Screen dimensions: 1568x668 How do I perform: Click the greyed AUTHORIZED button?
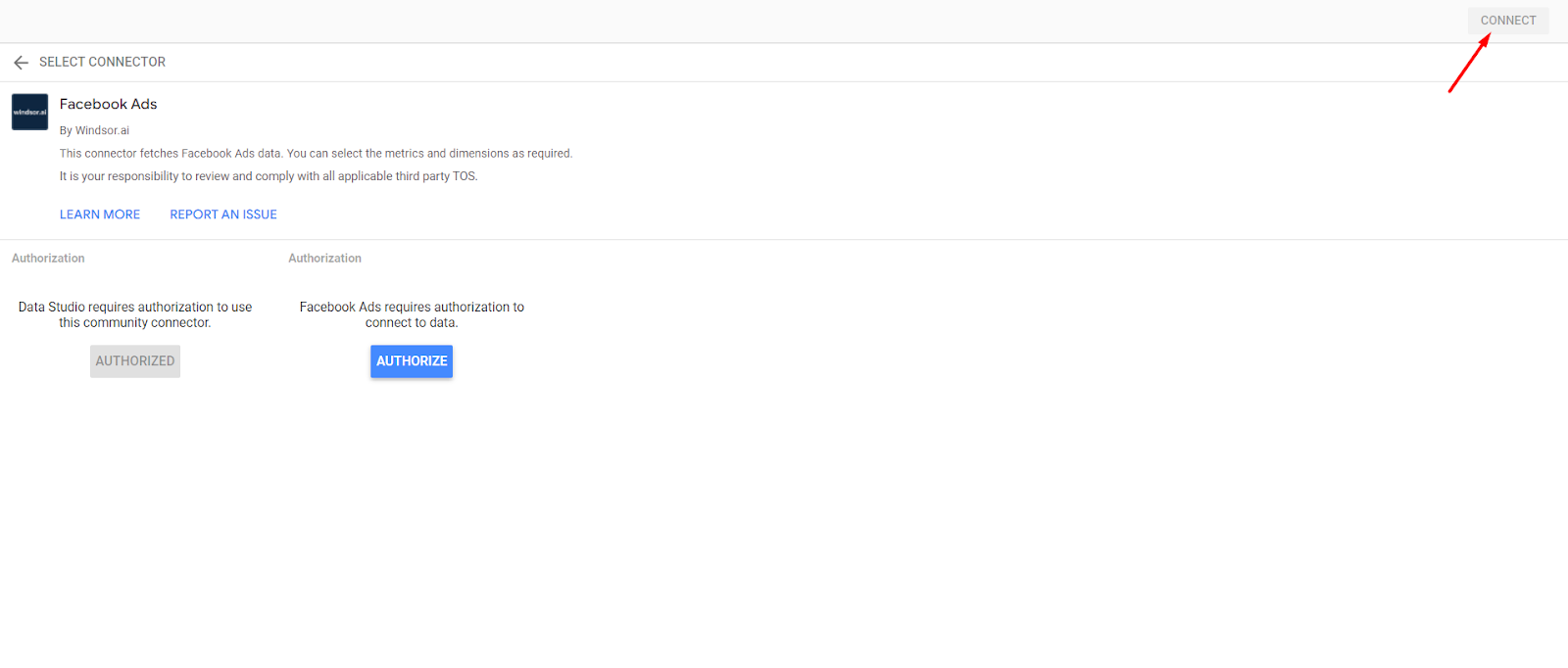135,361
